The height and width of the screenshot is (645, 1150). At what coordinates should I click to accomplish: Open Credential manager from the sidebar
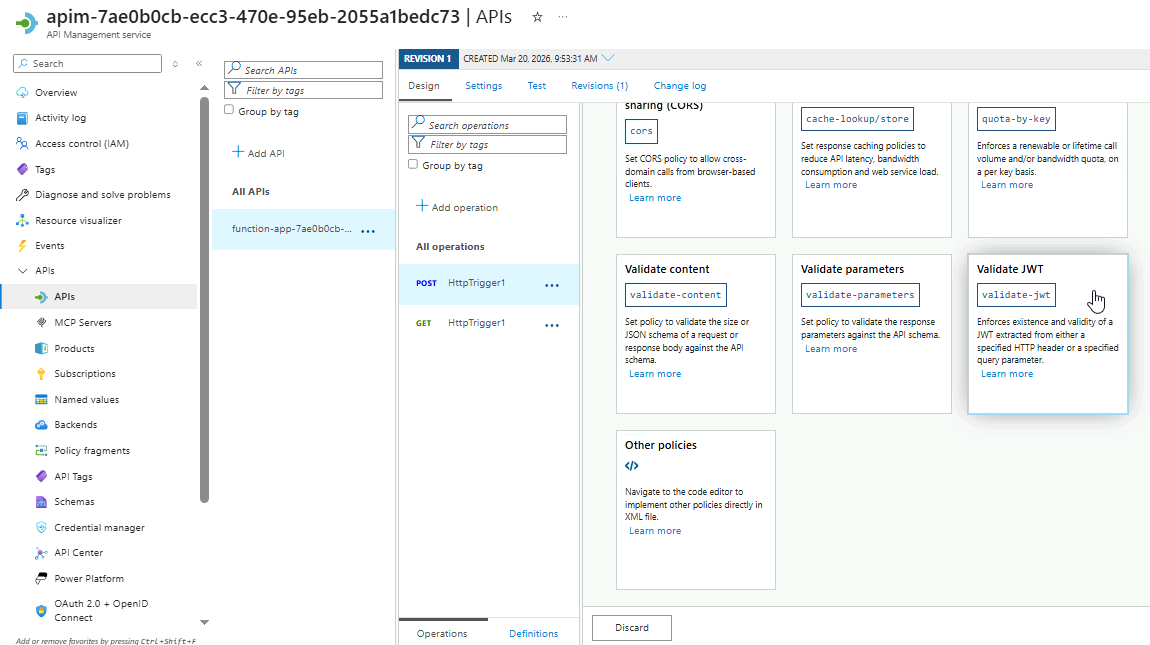pyautogui.click(x=99, y=527)
